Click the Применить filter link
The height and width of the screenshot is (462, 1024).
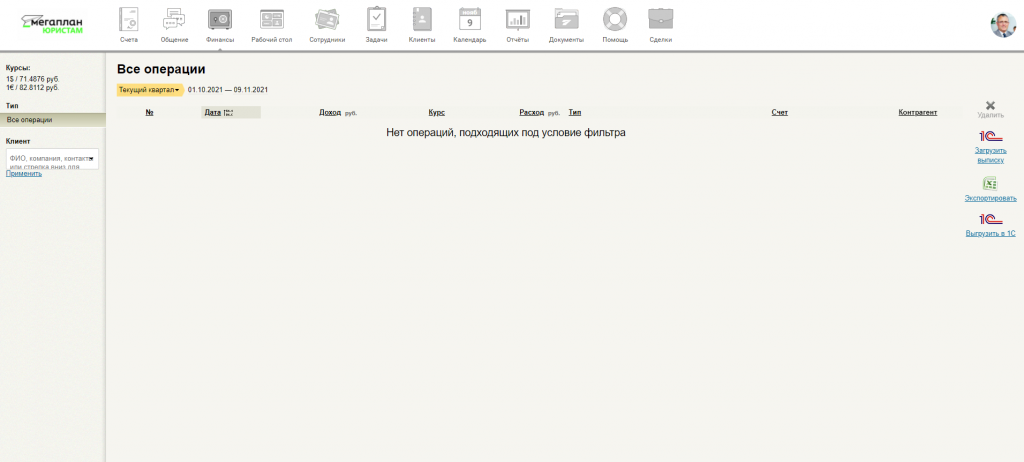[x=24, y=174]
